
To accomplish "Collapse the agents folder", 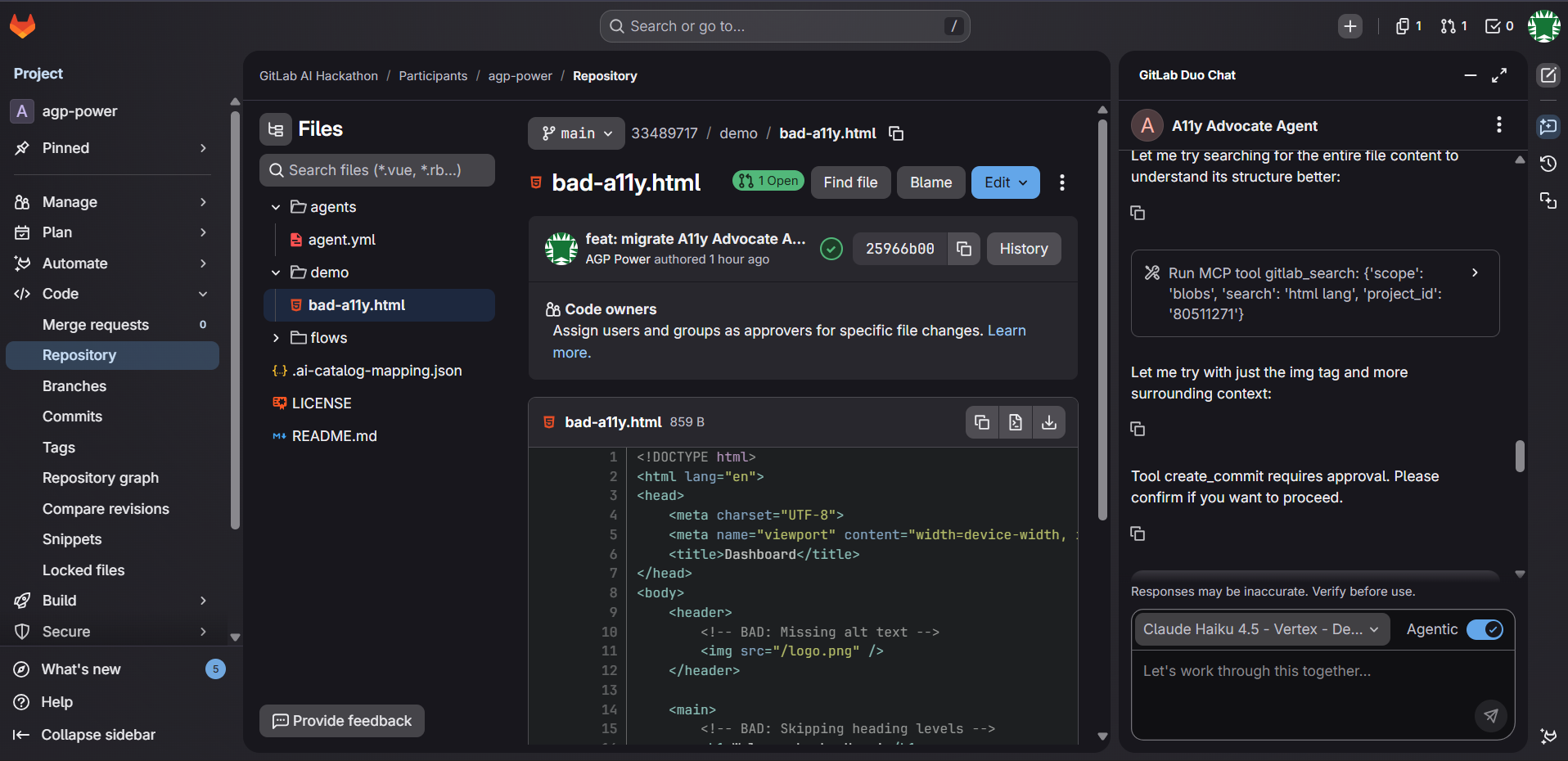I will [276, 207].
